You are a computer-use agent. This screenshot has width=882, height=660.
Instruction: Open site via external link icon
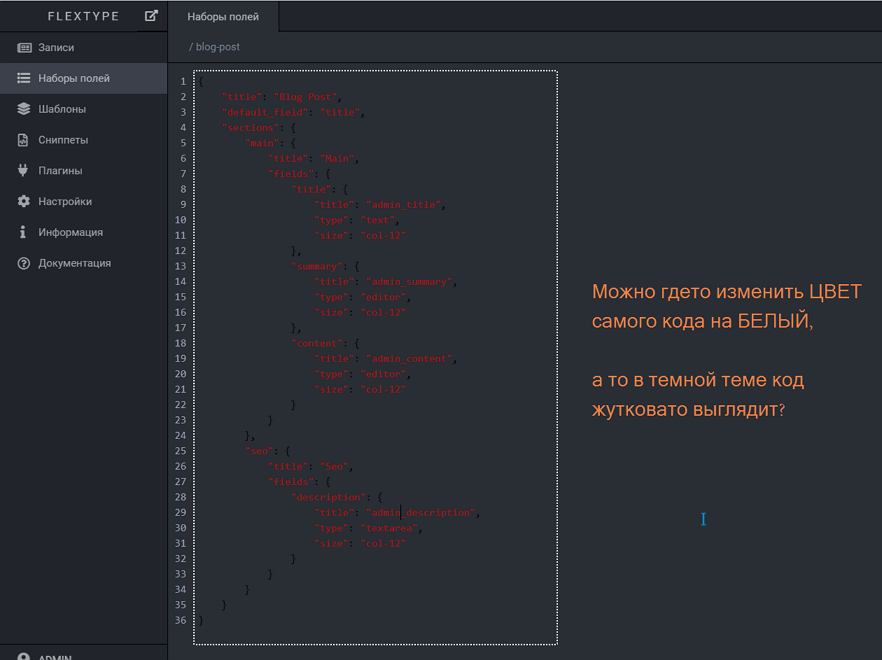tap(151, 16)
